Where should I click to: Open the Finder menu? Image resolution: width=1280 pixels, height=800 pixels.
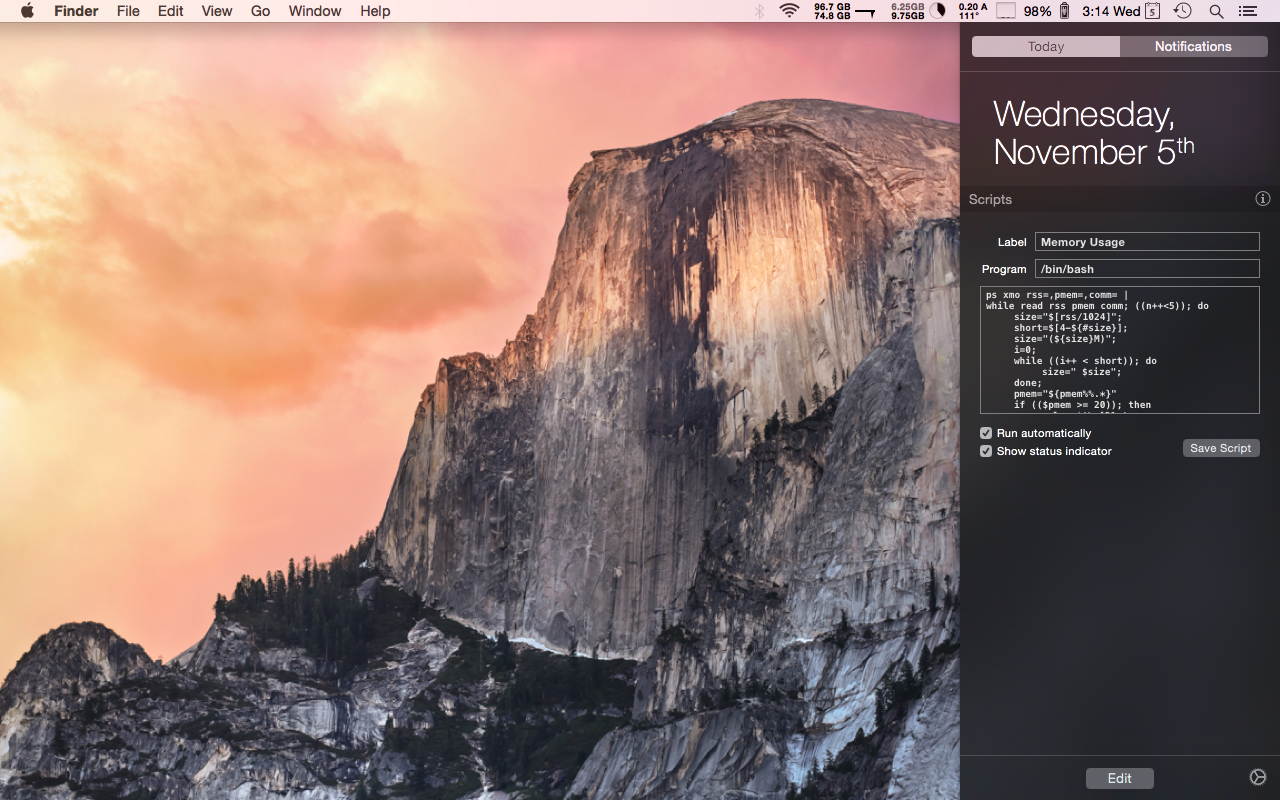click(x=75, y=11)
